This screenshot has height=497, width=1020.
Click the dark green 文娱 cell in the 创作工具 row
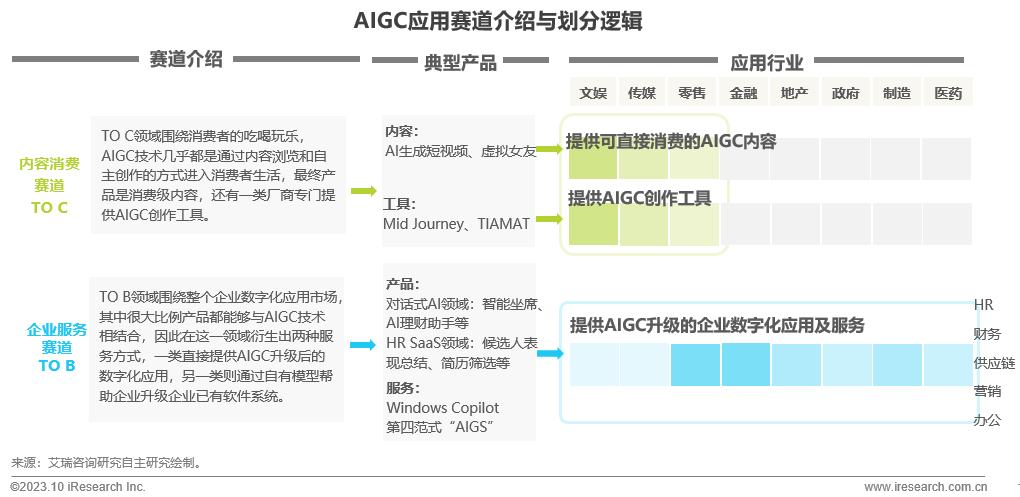coord(593,224)
